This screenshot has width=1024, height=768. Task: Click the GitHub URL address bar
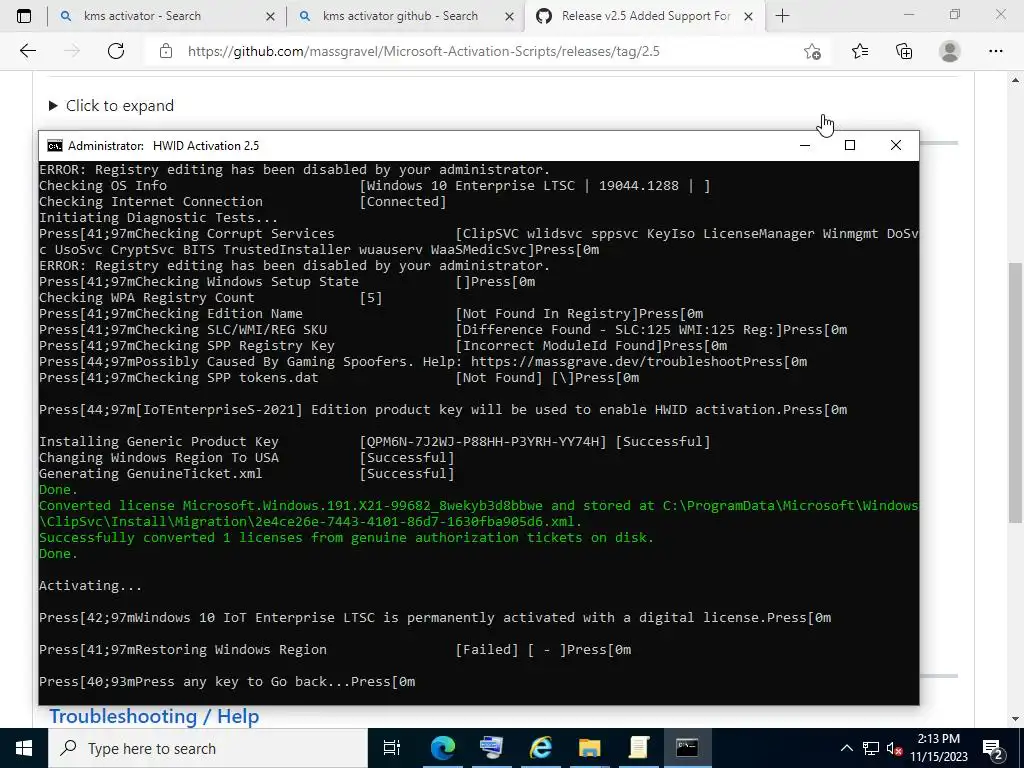tap(423, 51)
